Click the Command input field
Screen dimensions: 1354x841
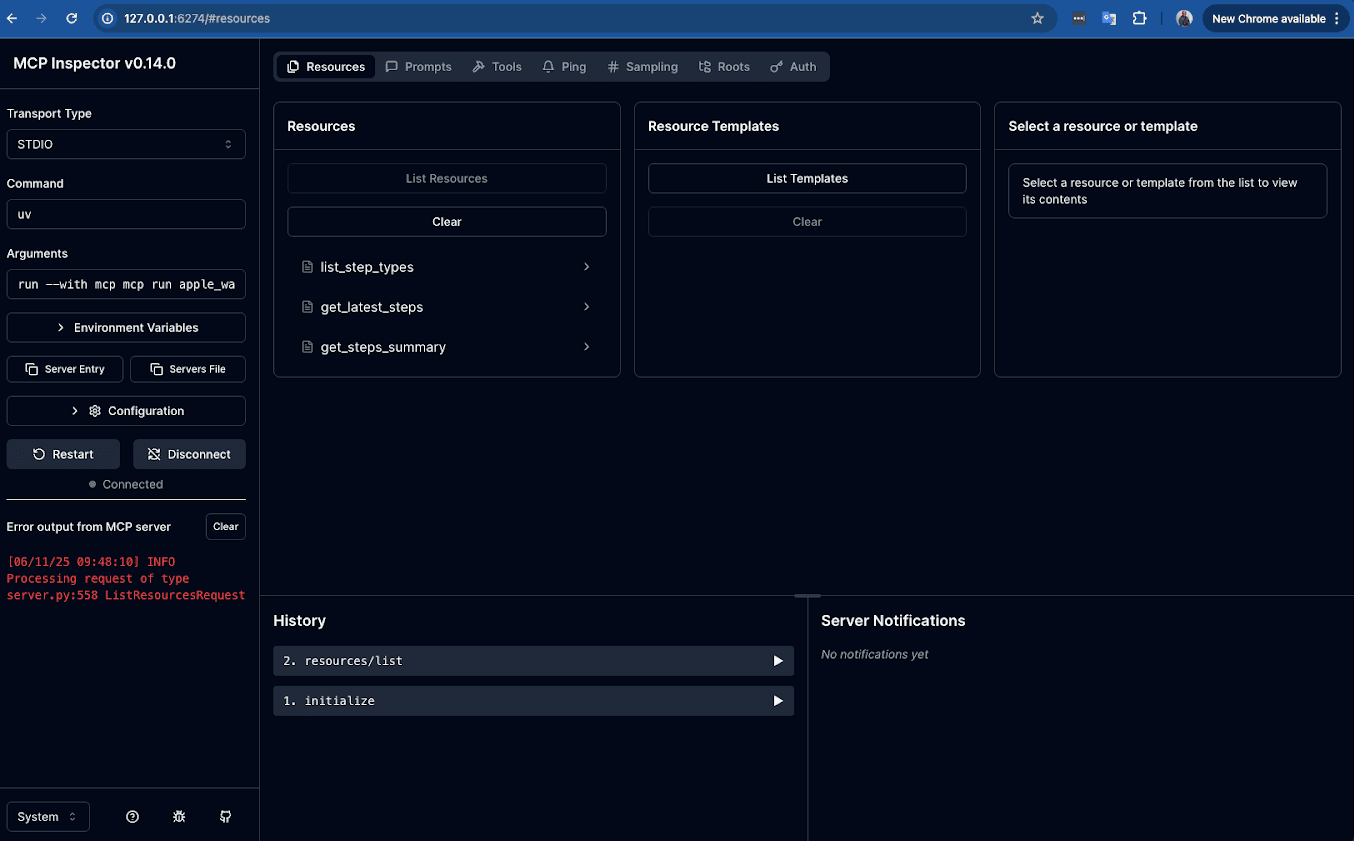coord(126,214)
